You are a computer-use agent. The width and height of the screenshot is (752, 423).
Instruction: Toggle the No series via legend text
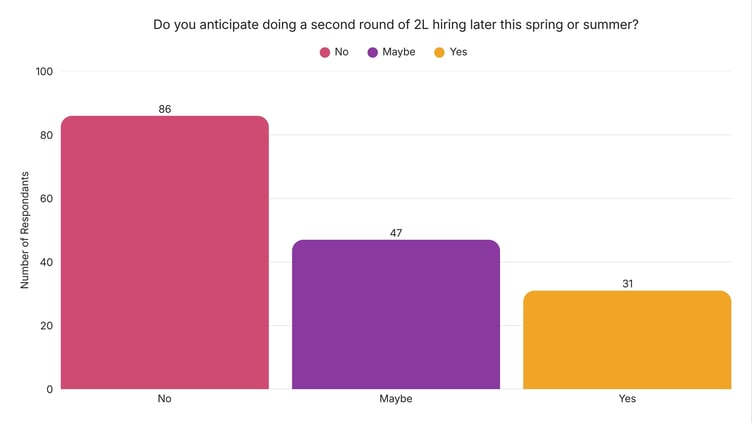coord(342,52)
